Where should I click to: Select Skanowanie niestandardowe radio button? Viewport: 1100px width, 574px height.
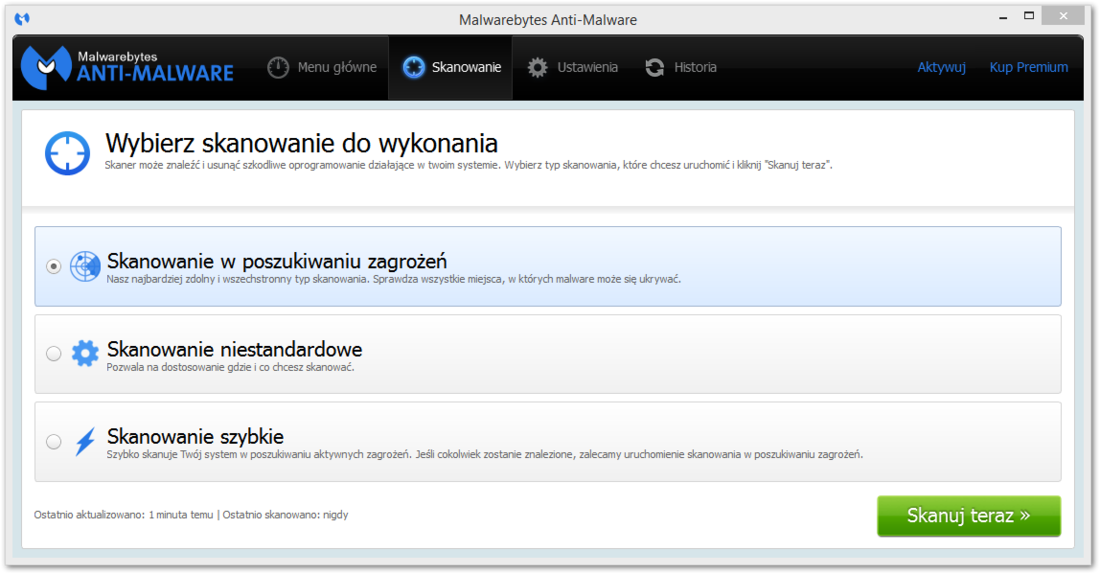click(x=53, y=354)
